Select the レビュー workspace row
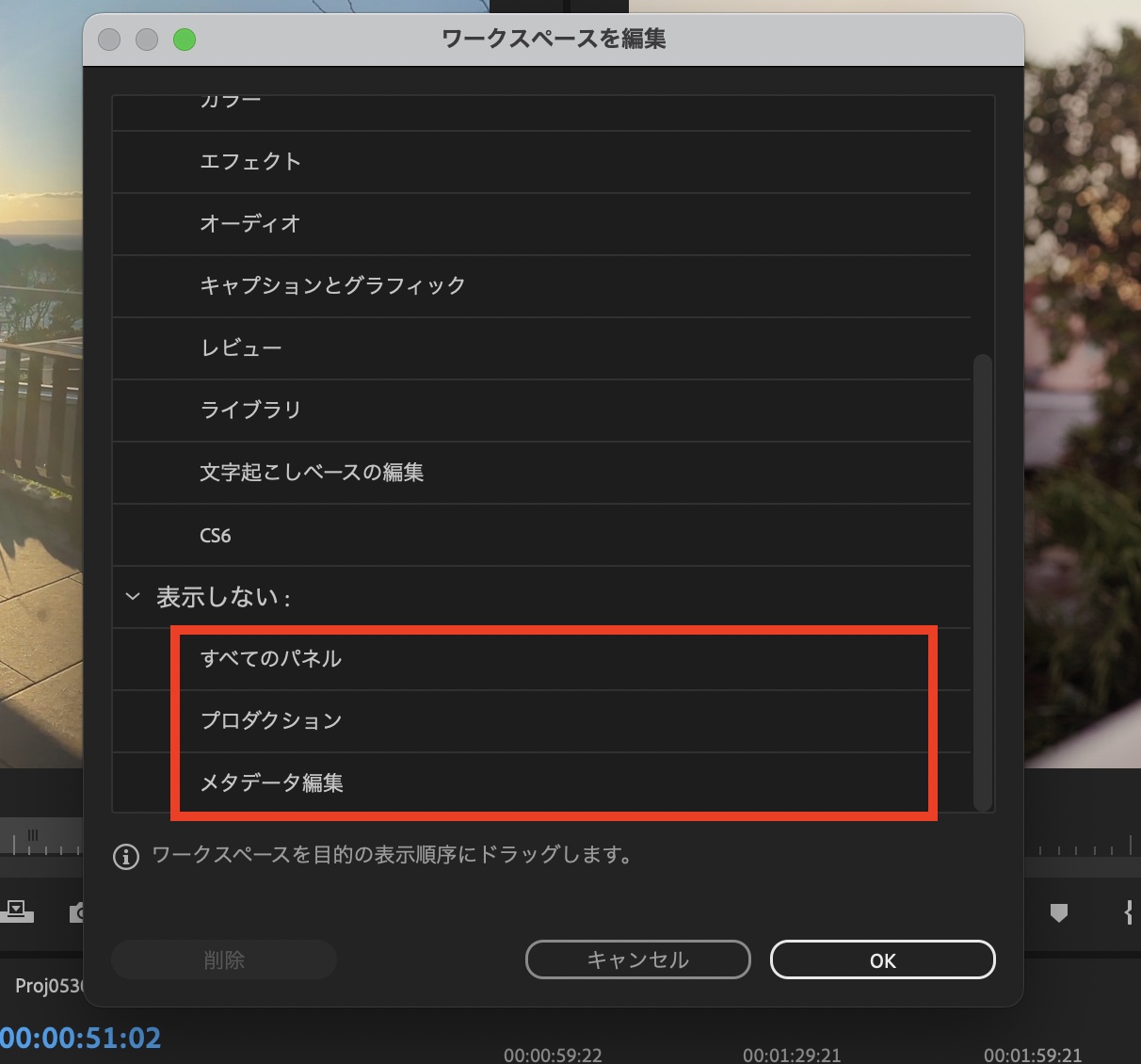Image resolution: width=1141 pixels, height=1064 pixels. [x=541, y=348]
